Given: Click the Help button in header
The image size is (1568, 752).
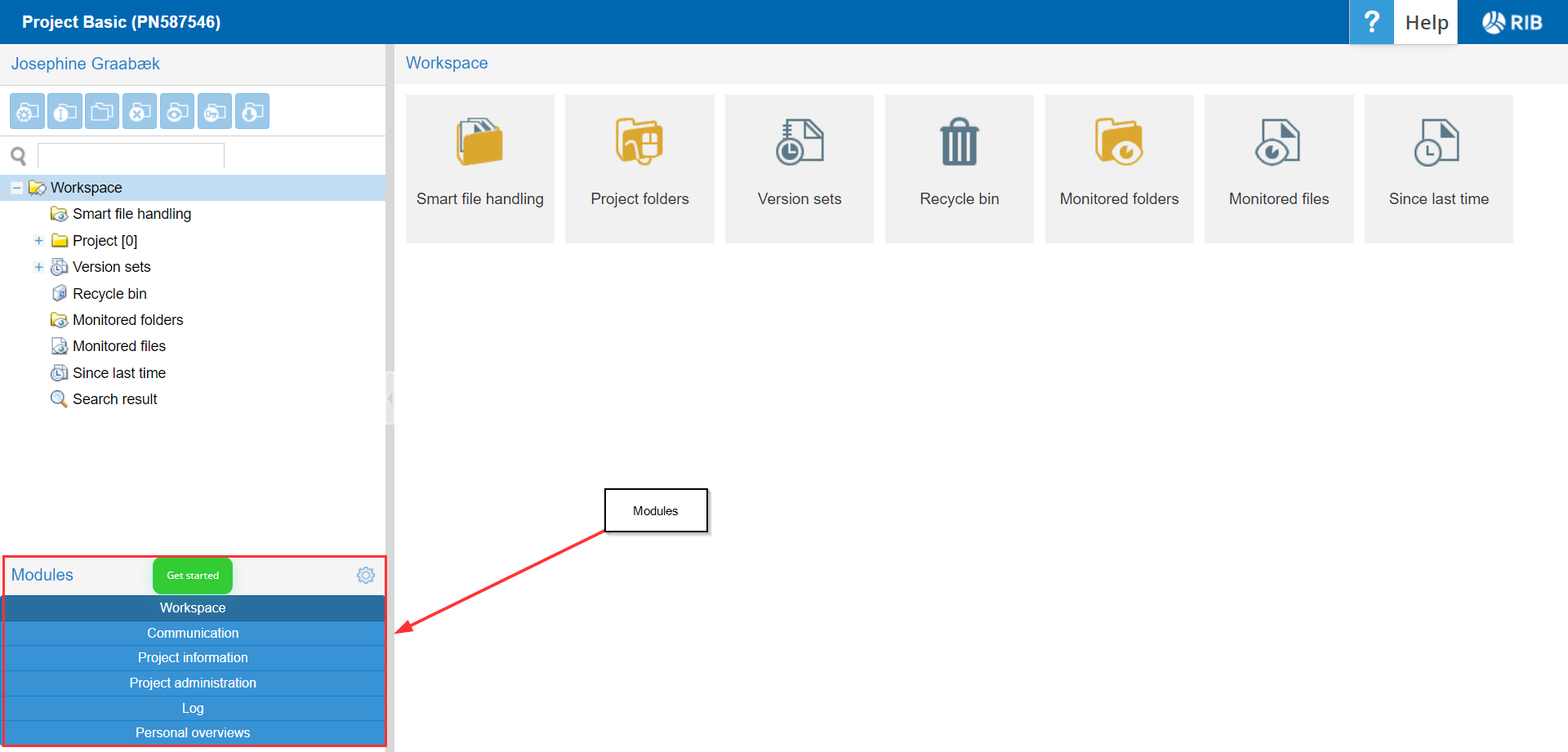Looking at the screenshot, I should [x=1426, y=23].
